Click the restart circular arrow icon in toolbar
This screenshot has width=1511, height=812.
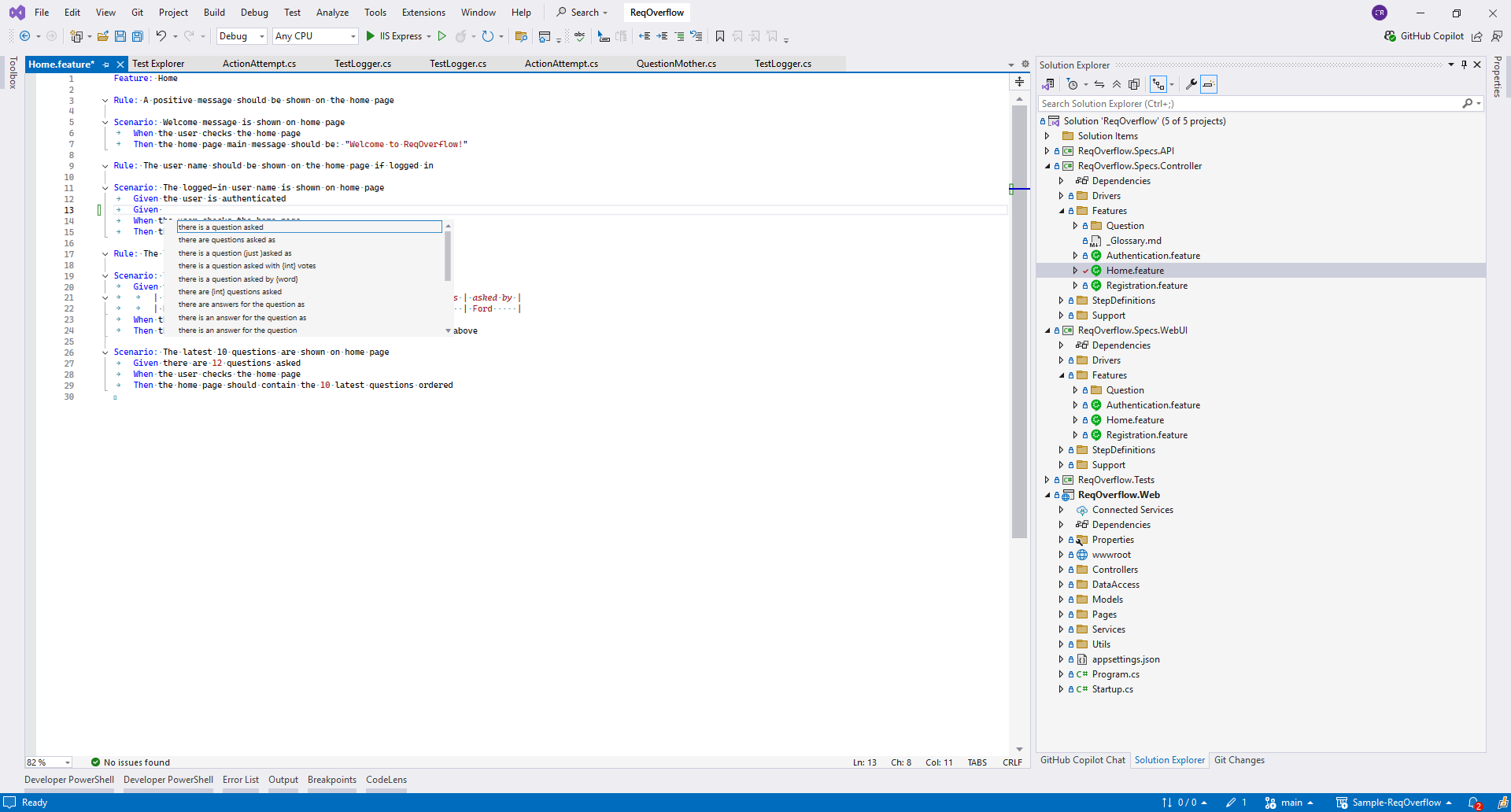point(488,36)
